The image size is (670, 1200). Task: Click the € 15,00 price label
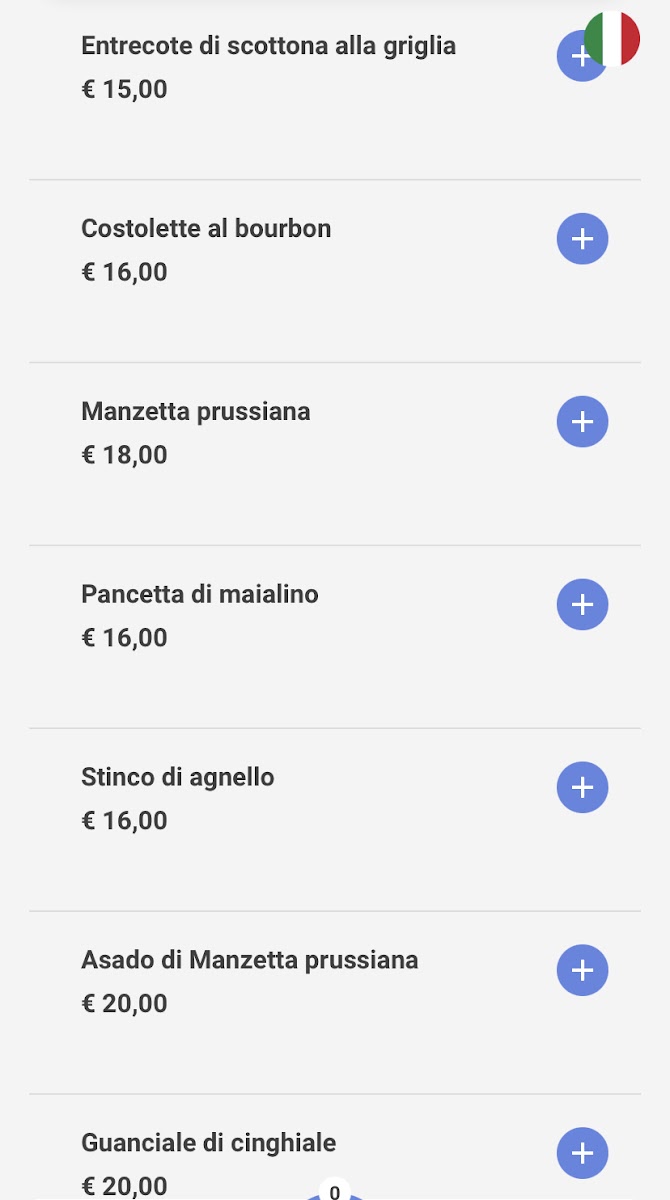(x=125, y=90)
